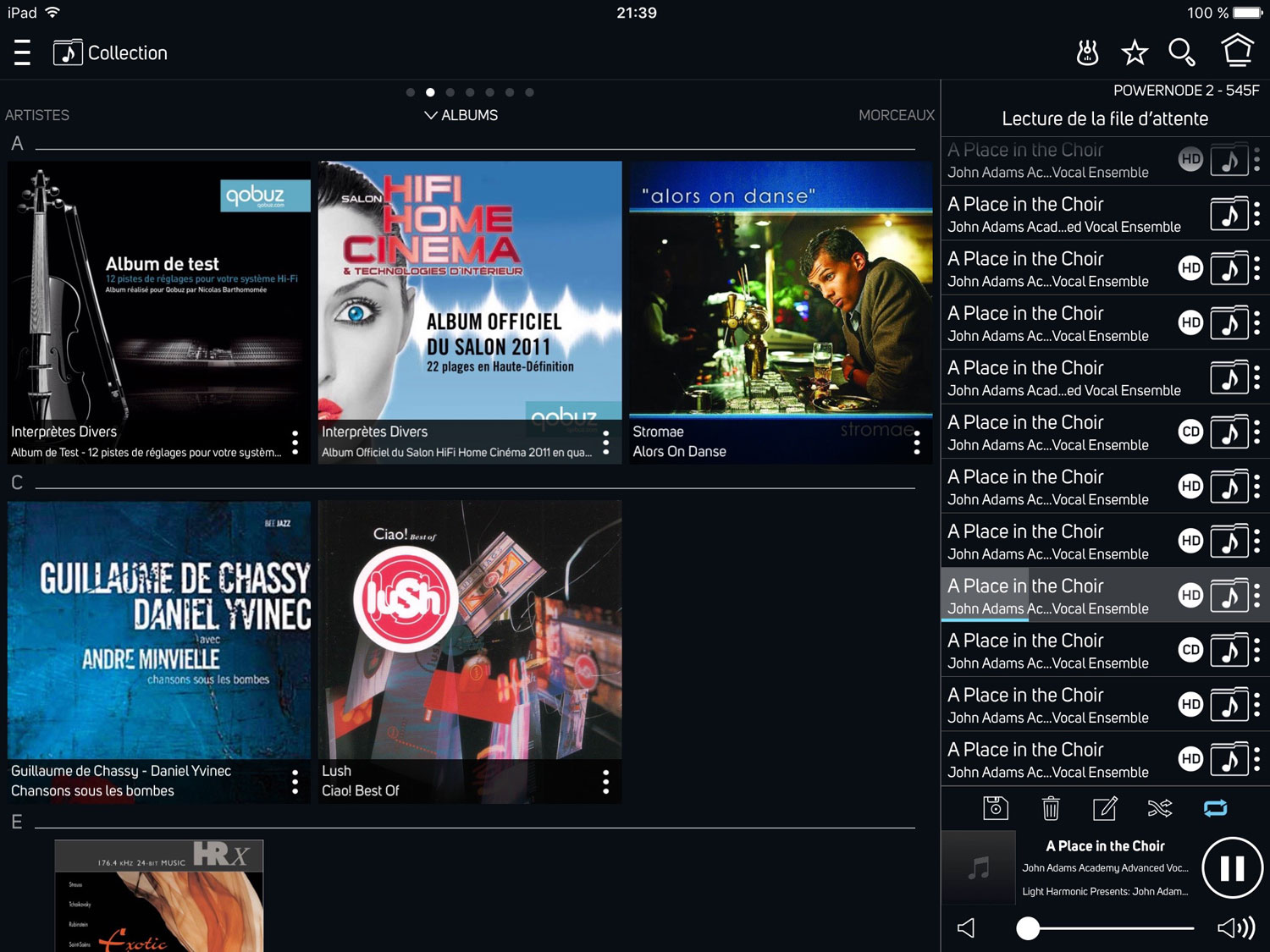Screen dimensions: 1270x952
Task: Switch to the ARTISTES tab
Action: click(37, 115)
